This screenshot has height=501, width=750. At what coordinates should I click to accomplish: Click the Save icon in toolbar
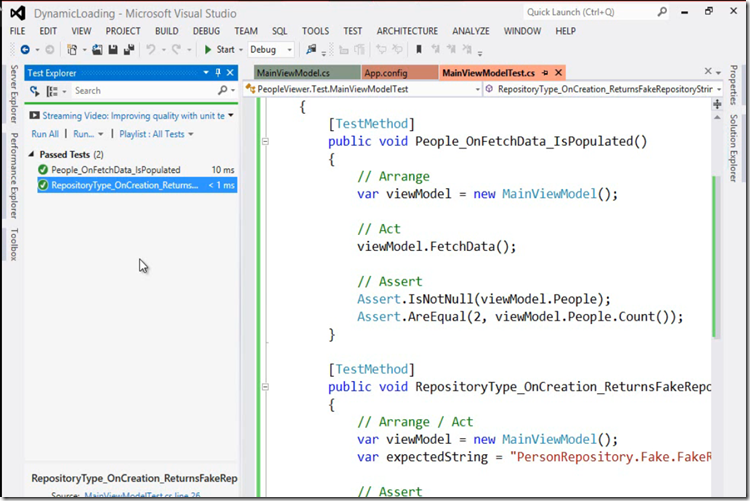(x=113, y=49)
